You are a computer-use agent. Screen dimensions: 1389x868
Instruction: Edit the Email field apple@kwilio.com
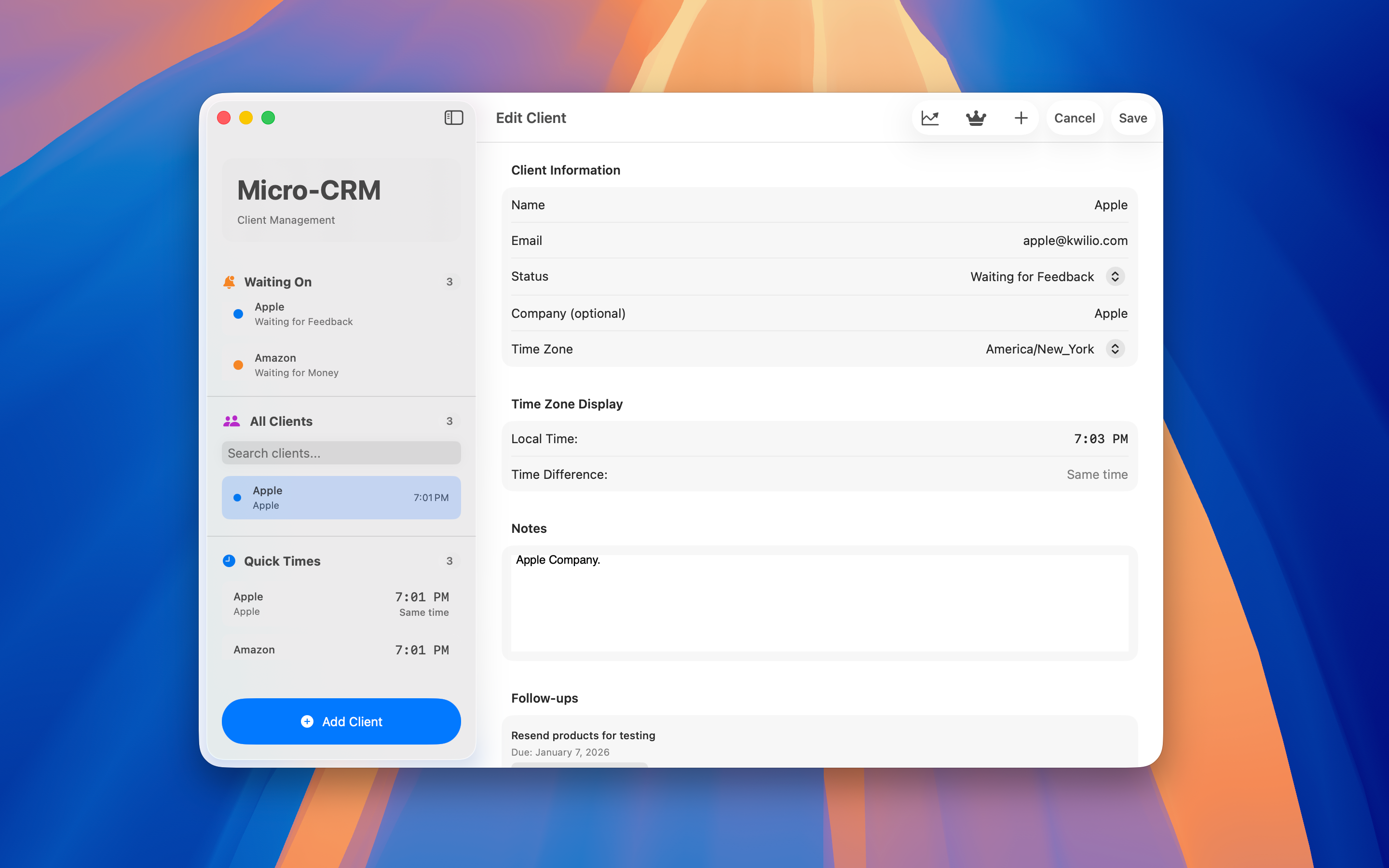(1075, 241)
